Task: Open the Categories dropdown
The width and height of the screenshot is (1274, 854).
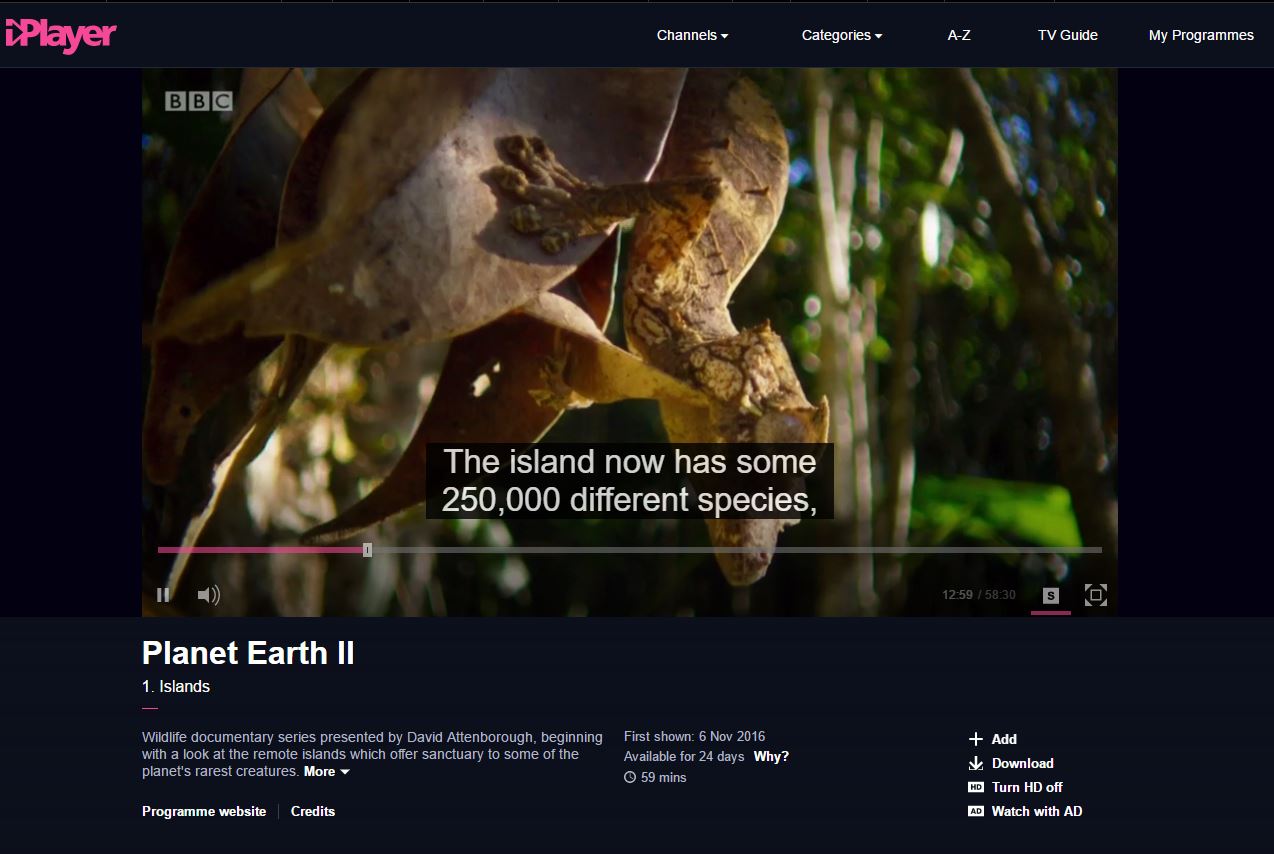Action: pos(841,35)
